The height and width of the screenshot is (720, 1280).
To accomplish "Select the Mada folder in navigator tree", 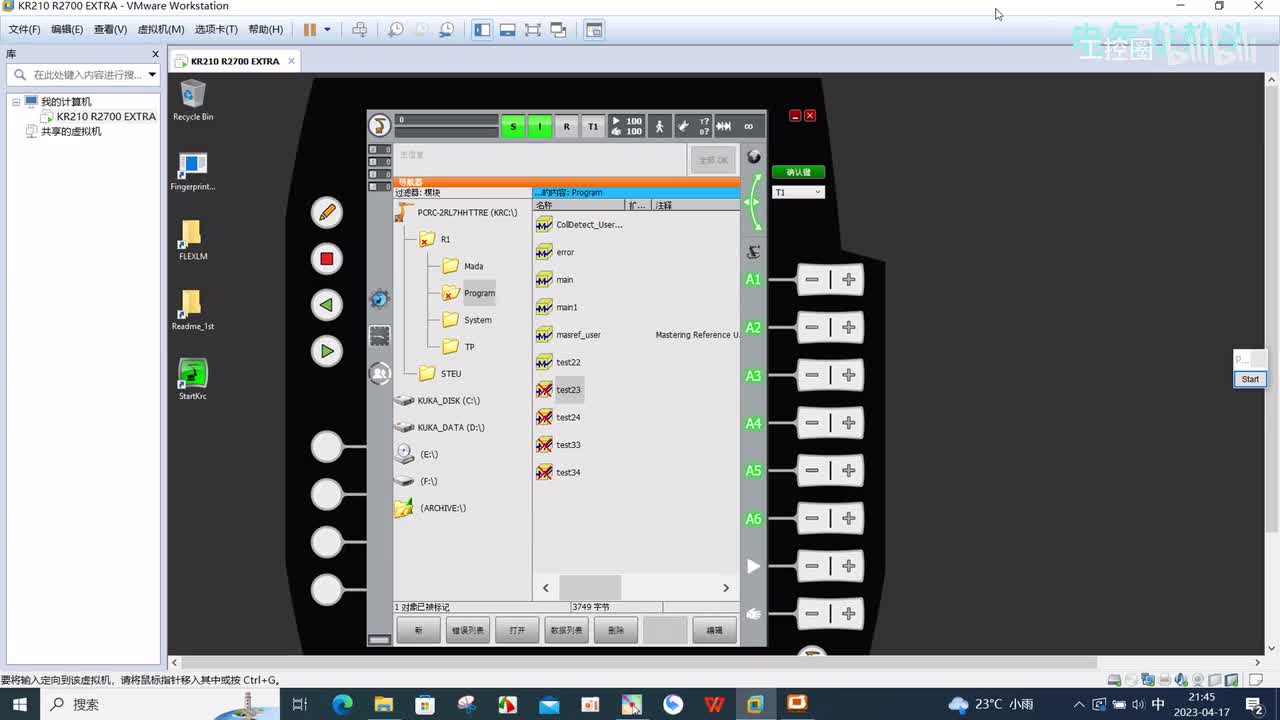I will click(x=463, y=266).
